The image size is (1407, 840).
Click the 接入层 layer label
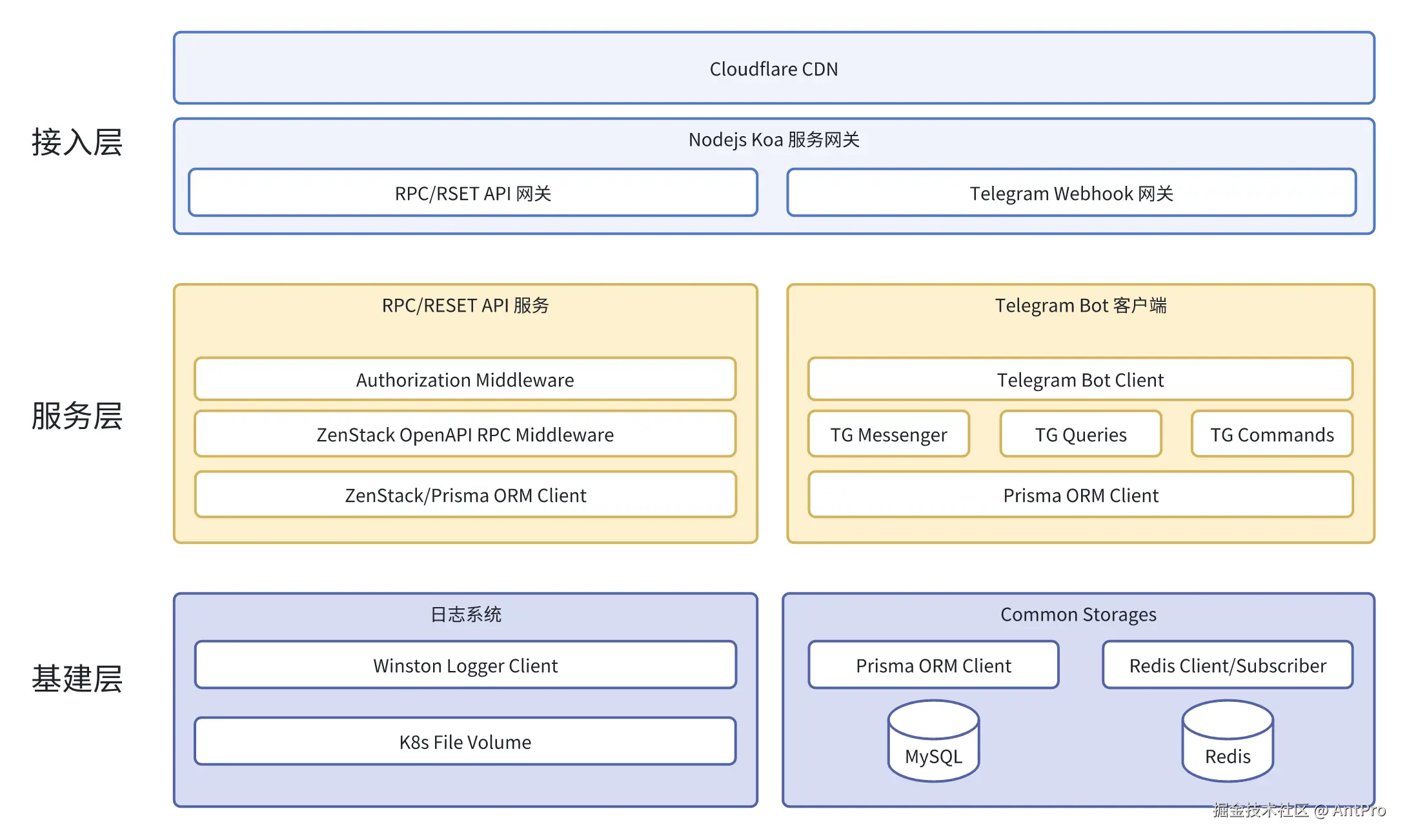[77, 142]
